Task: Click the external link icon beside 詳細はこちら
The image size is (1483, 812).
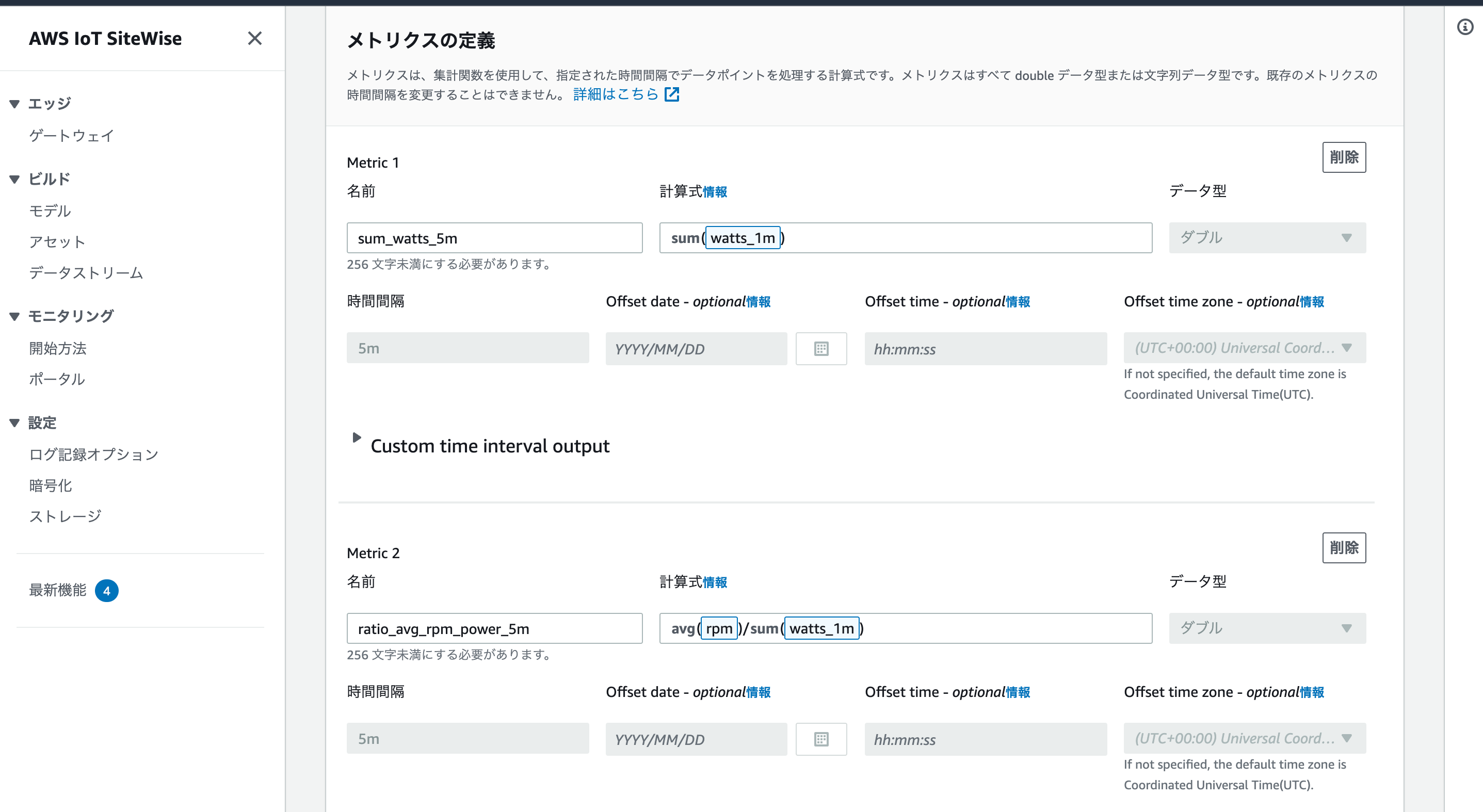Action: 672,94
